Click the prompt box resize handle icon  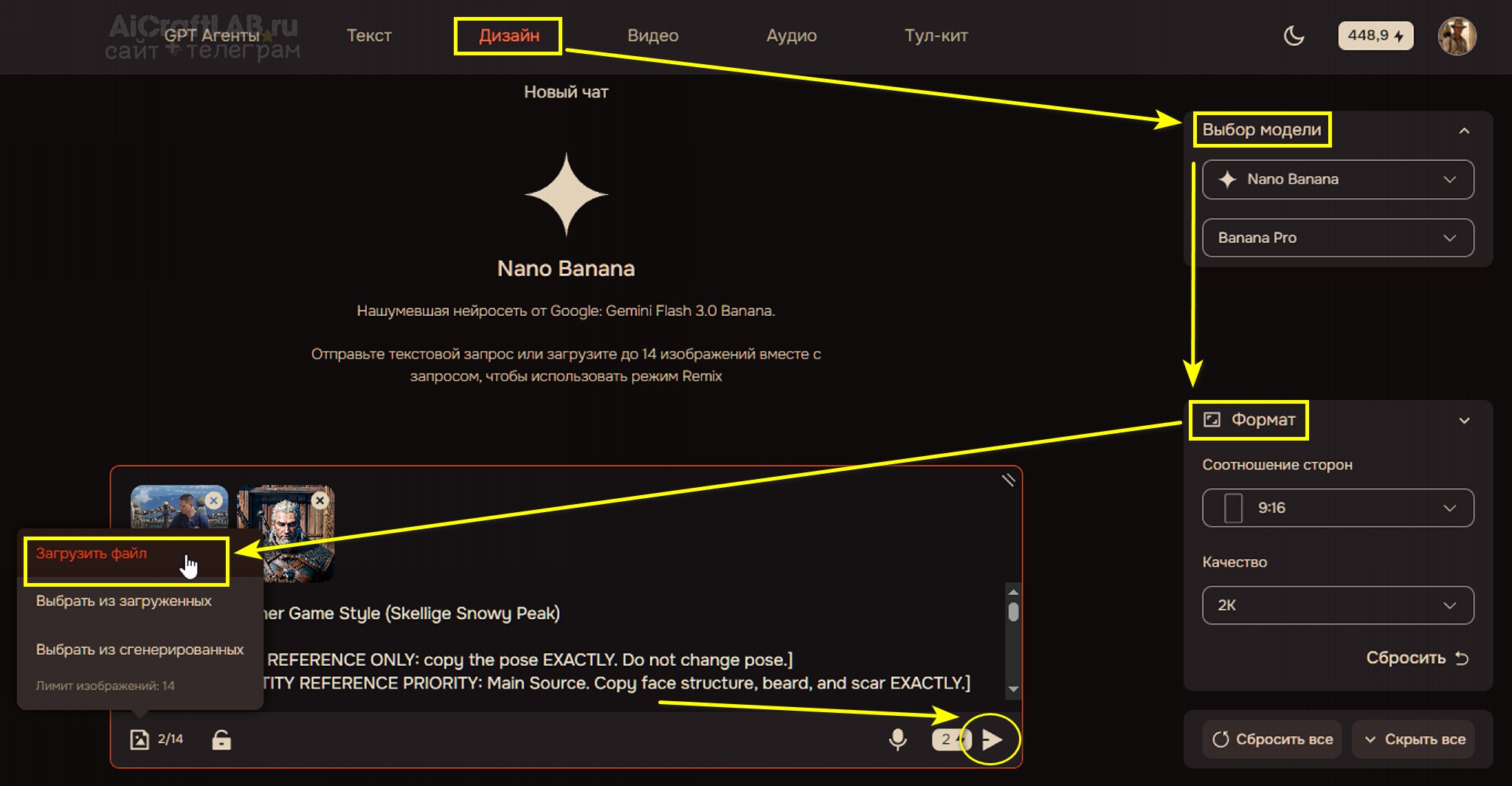(1008, 480)
